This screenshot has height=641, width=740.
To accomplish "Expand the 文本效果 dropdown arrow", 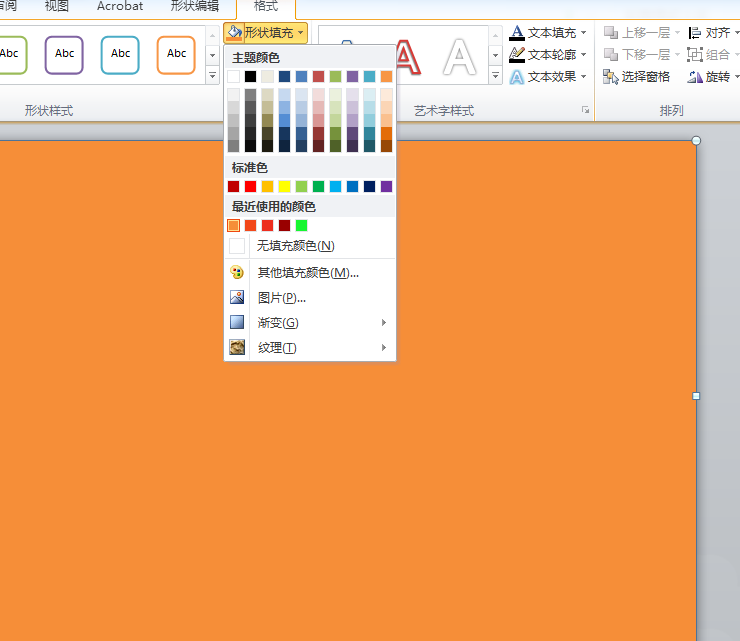I will pyautogui.click(x=584, y=76).
